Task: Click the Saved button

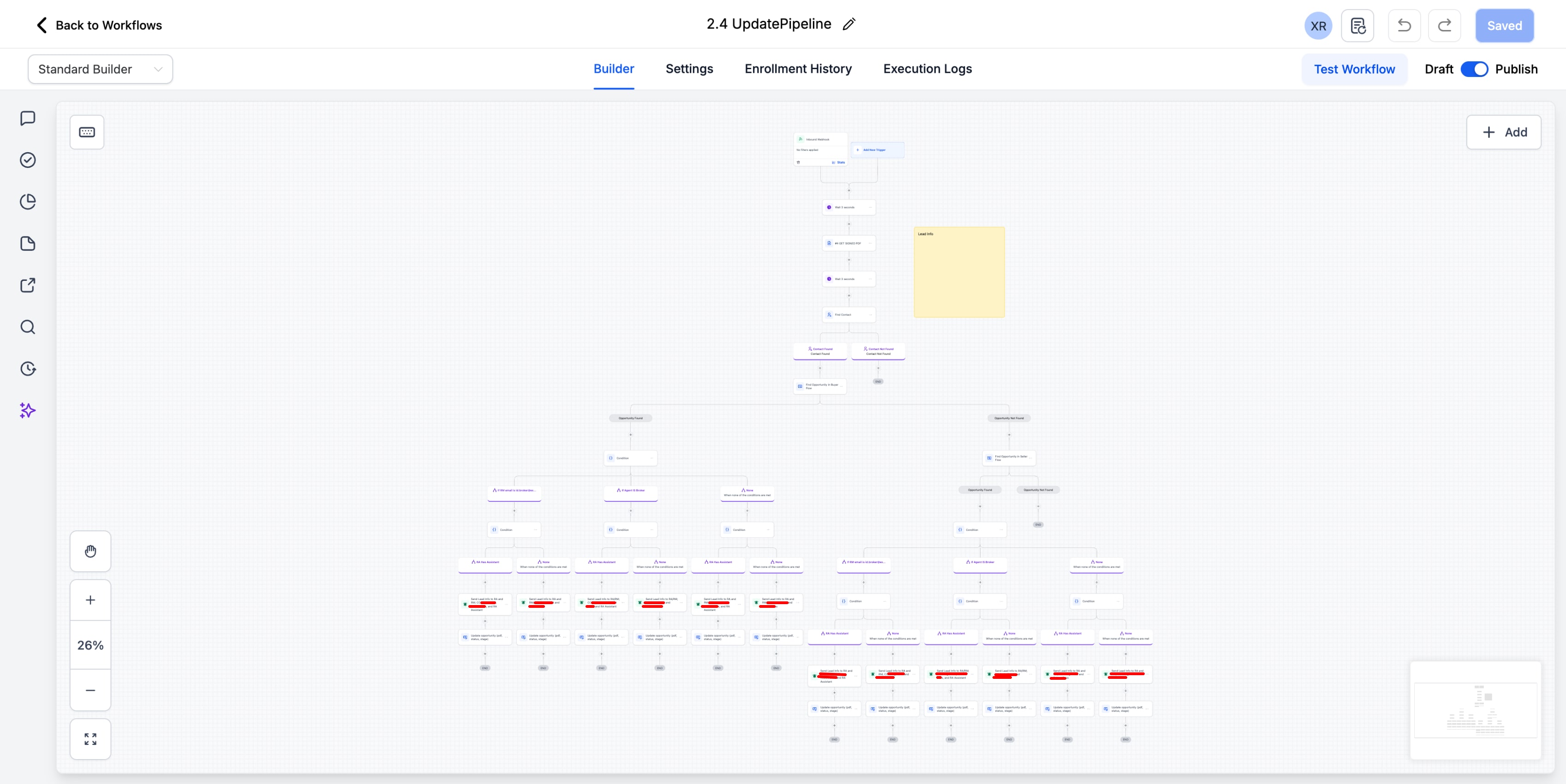Action: 1505,25
